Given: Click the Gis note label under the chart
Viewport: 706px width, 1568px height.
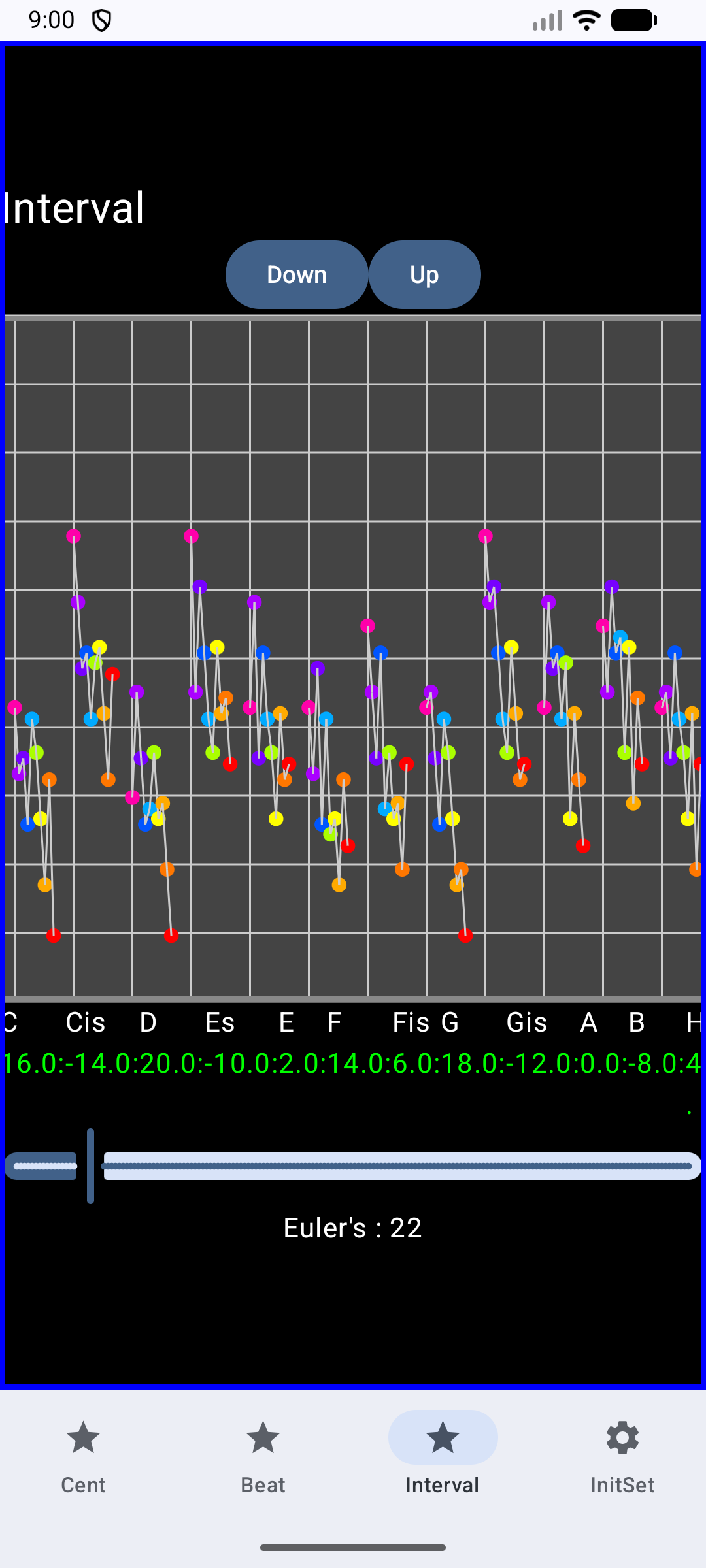Looking at the screenshot, I should [x=527, y=1022].
